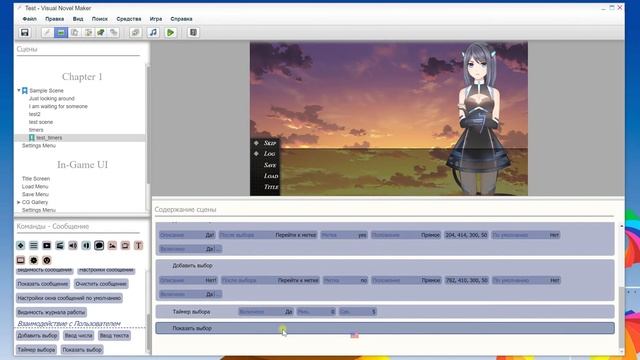This screenshot has width=640, height=360.
Task: Open the dark book icon on the toolbar
Action: 193,32
